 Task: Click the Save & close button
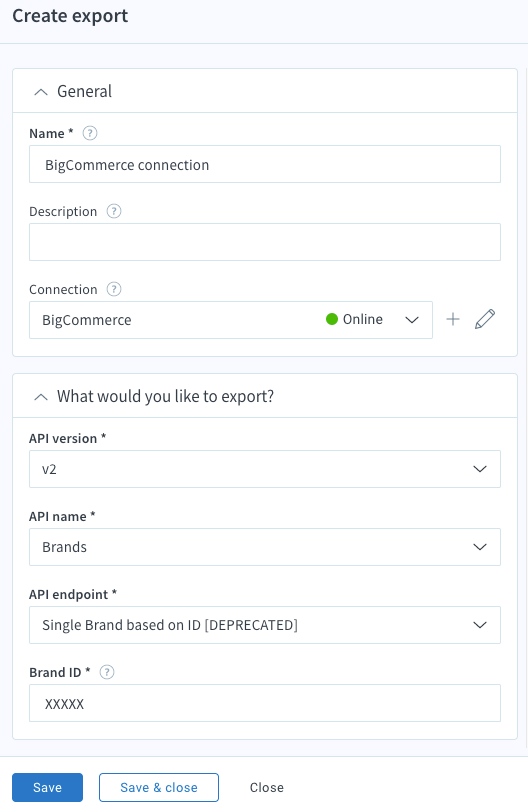pyautogui.click(x=159, y=788)
